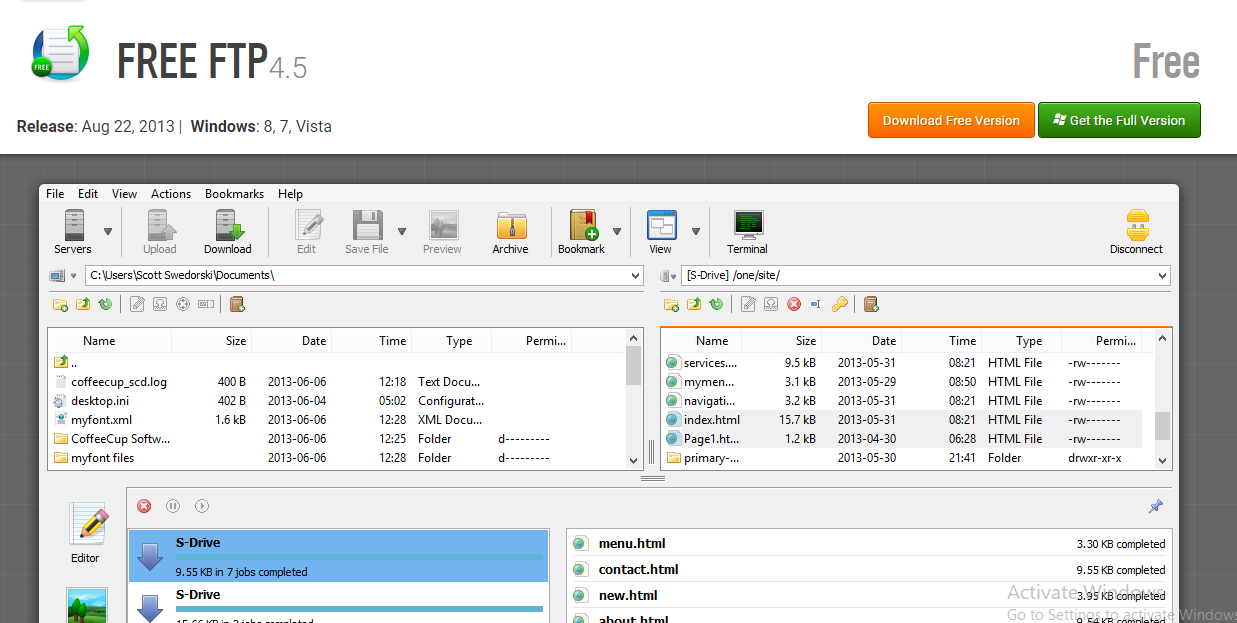Expand the Servers dropdown arrow

pos(107,231)
